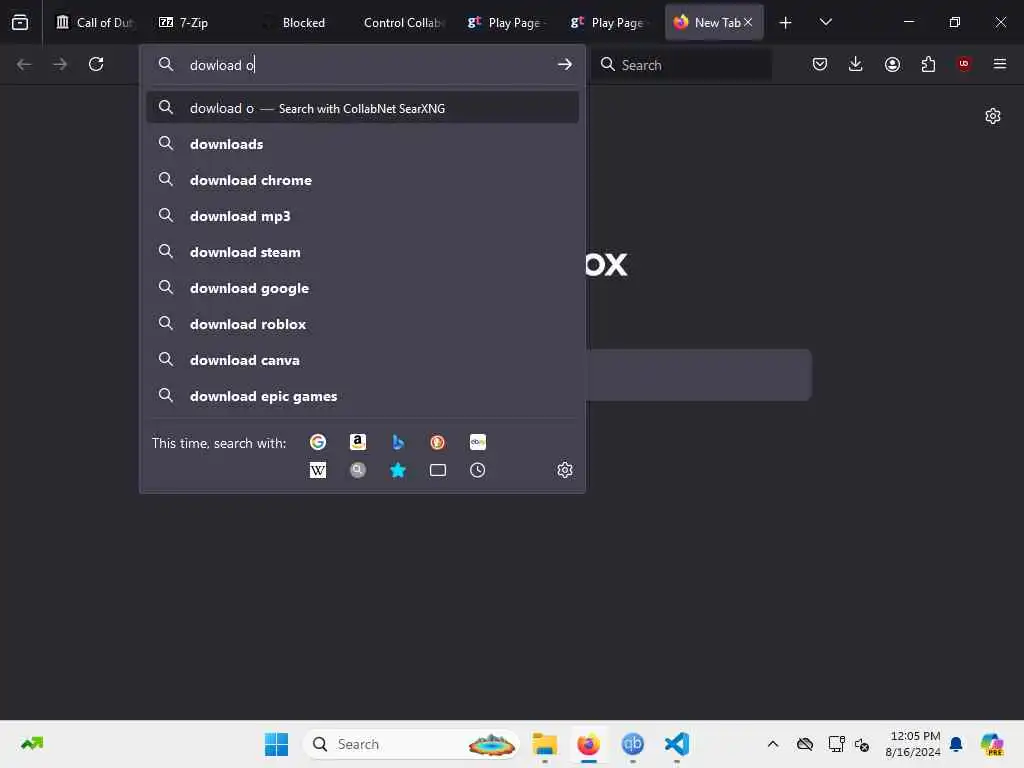This screenshot has width=1024, height=768.
Task: Search this time with Amazon
Action: pyautogui.click(x=358, y=442)
